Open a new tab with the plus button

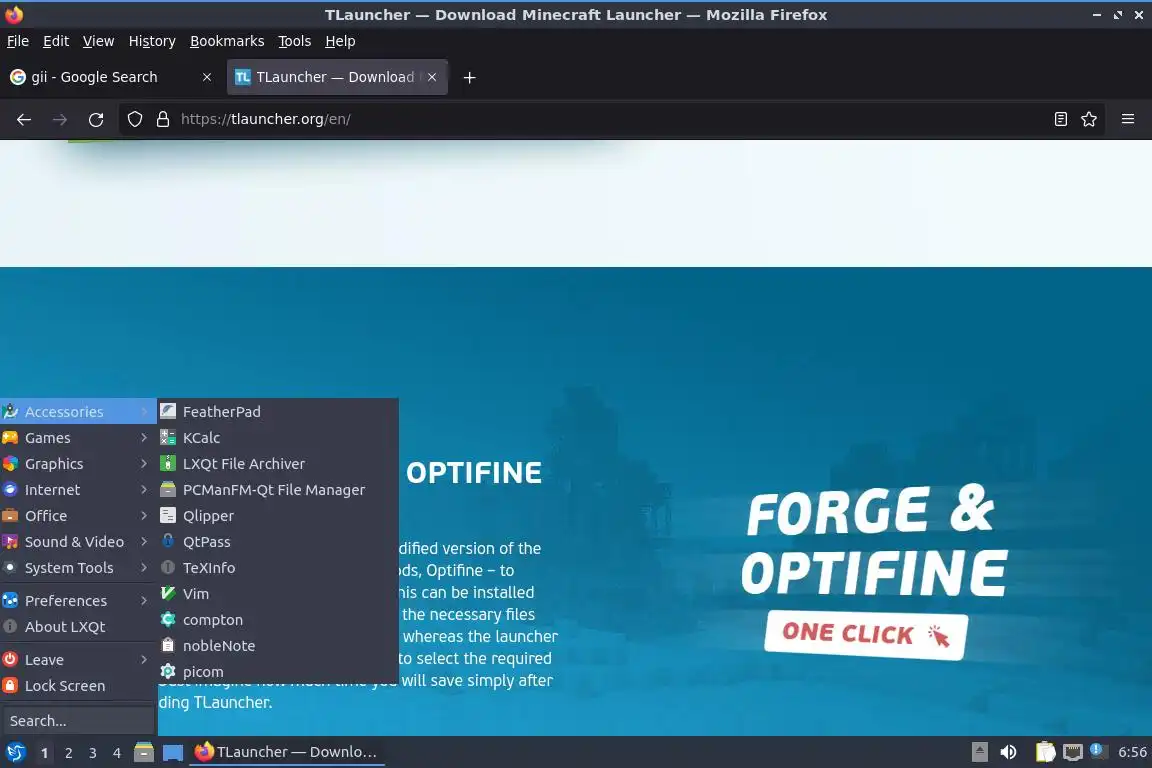469,77
